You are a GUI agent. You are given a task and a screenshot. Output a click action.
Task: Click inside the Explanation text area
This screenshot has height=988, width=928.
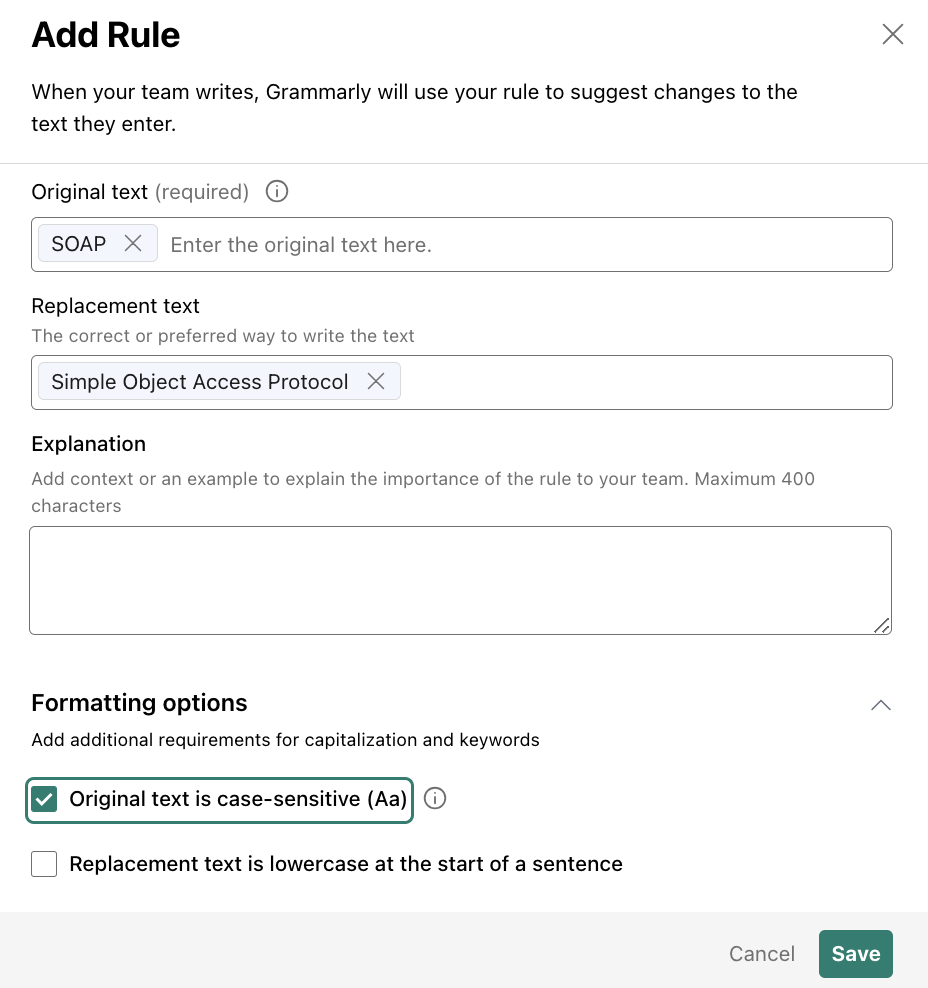[461, 580]
